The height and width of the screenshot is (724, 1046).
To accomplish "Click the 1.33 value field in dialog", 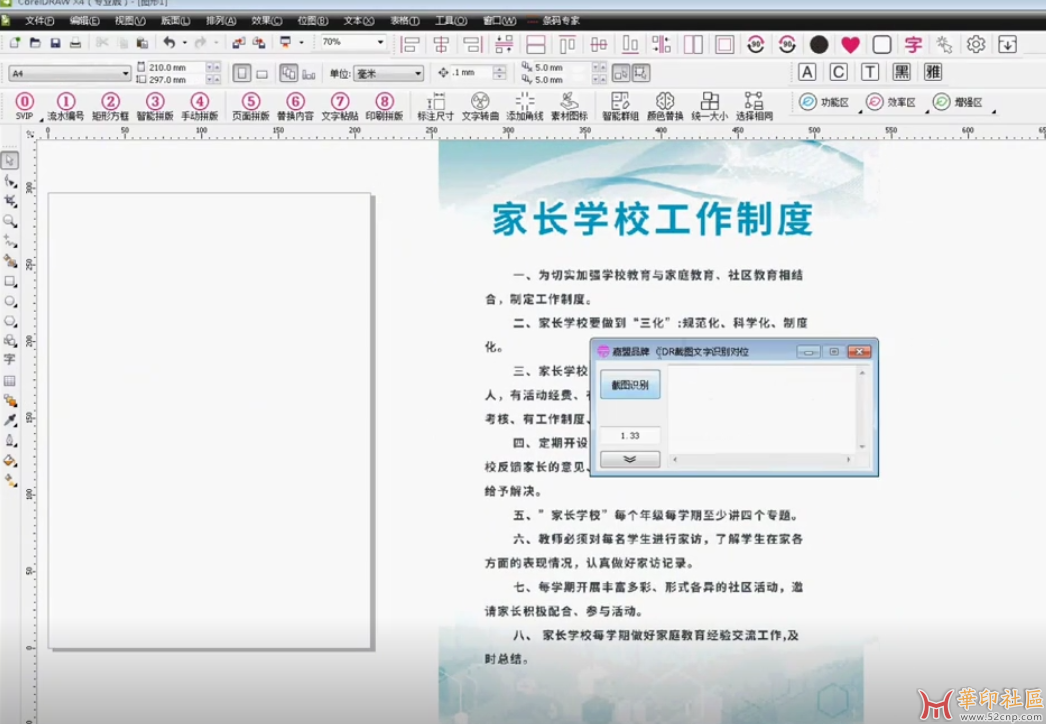I will pos(630,436).
